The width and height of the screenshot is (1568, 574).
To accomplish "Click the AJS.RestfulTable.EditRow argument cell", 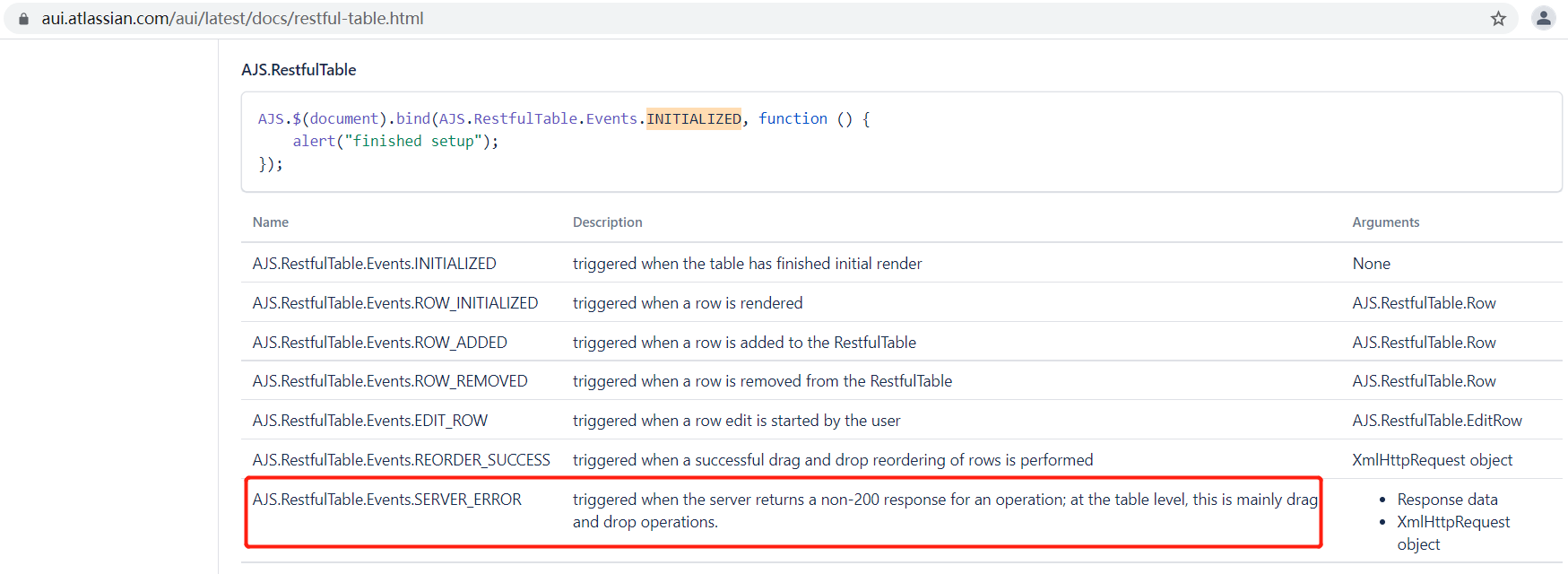I will point(1438,421).
